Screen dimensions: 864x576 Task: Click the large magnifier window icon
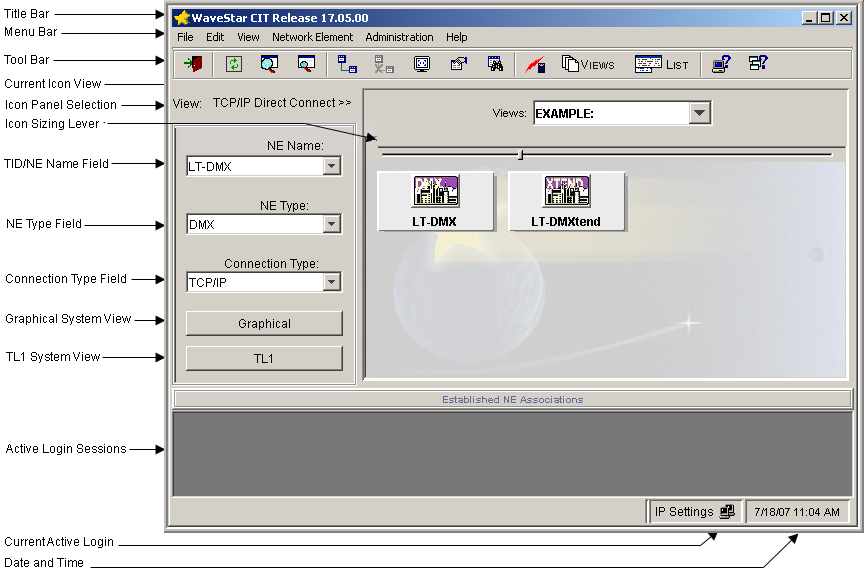(269, 64)
